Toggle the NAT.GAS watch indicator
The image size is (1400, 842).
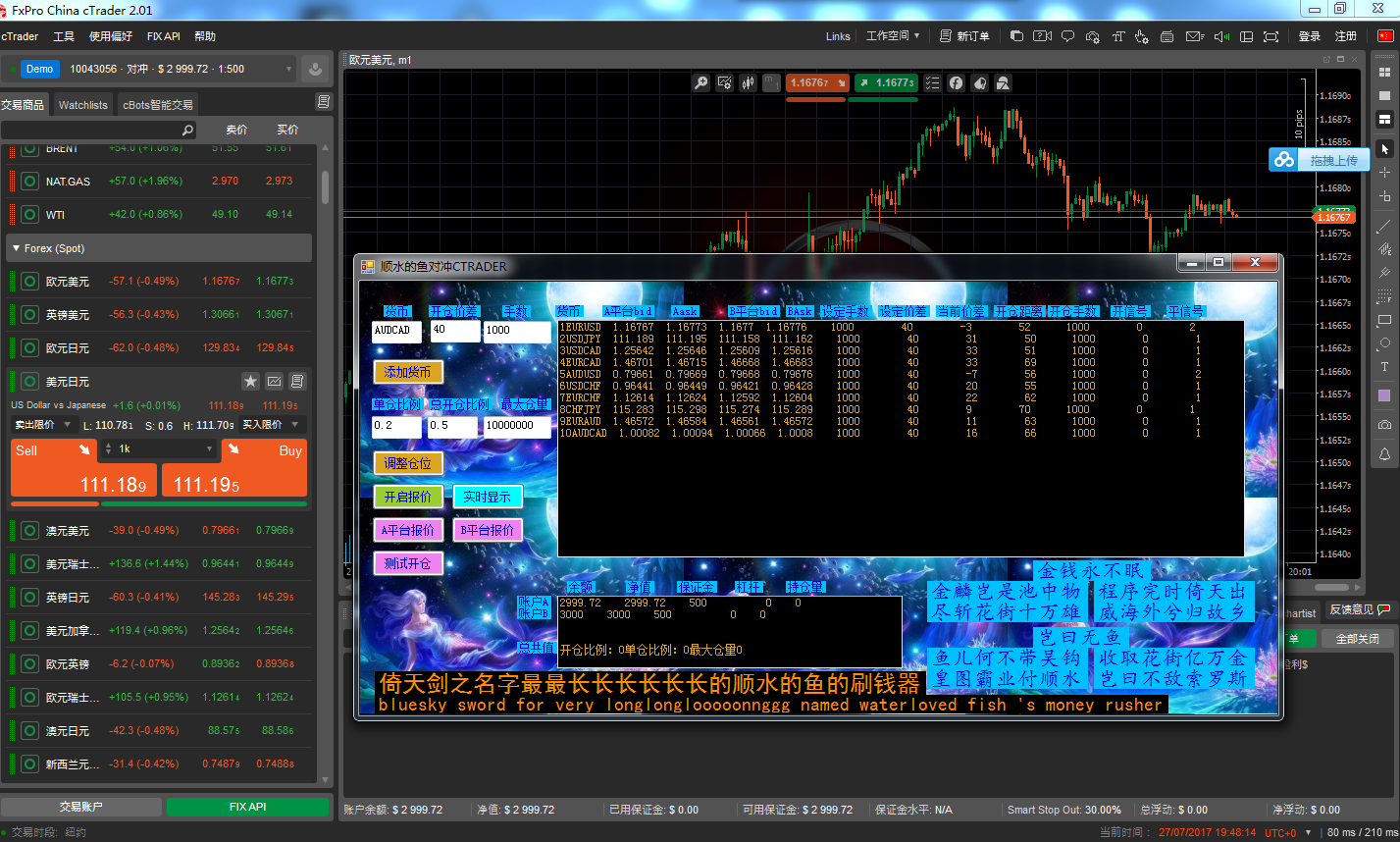[29, 182]
